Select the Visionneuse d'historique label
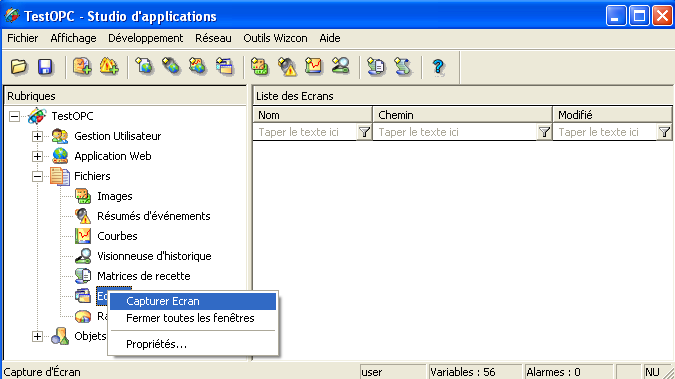Viewport: 675px width, 379px height. tap(155, 256)
